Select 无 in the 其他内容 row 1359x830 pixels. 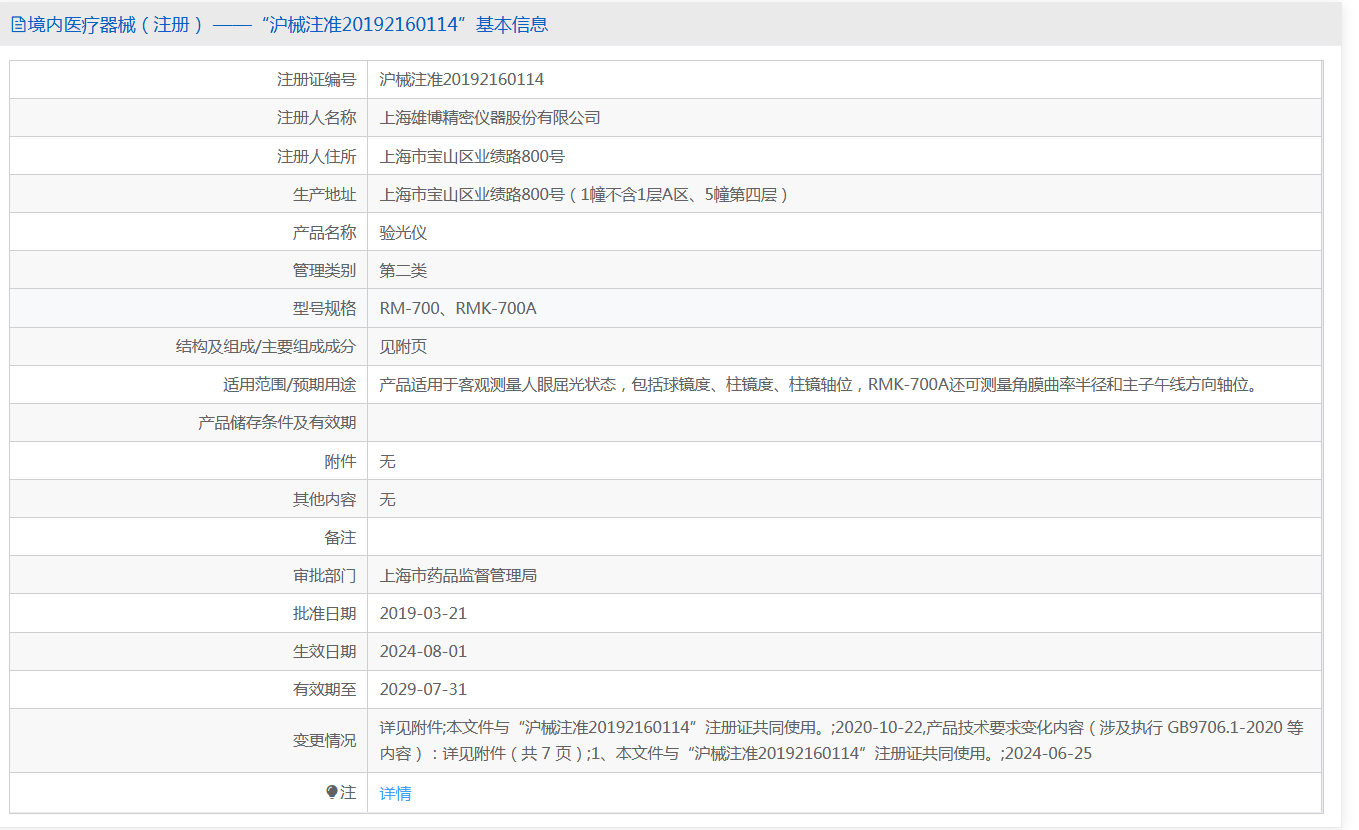pos(388,499)
